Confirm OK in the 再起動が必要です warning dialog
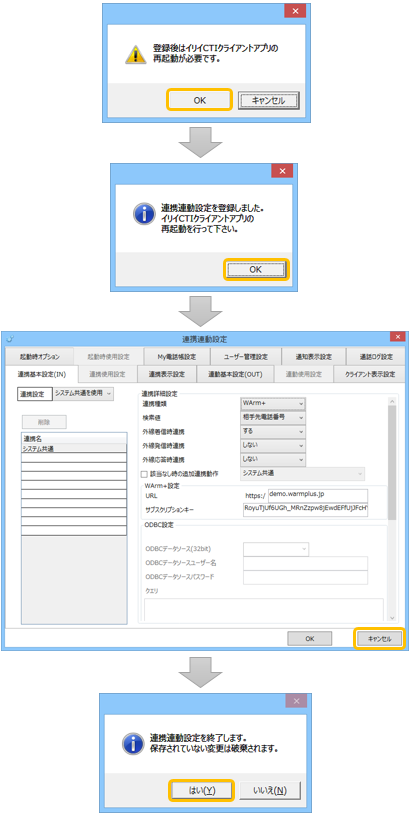 click(199, 100)
